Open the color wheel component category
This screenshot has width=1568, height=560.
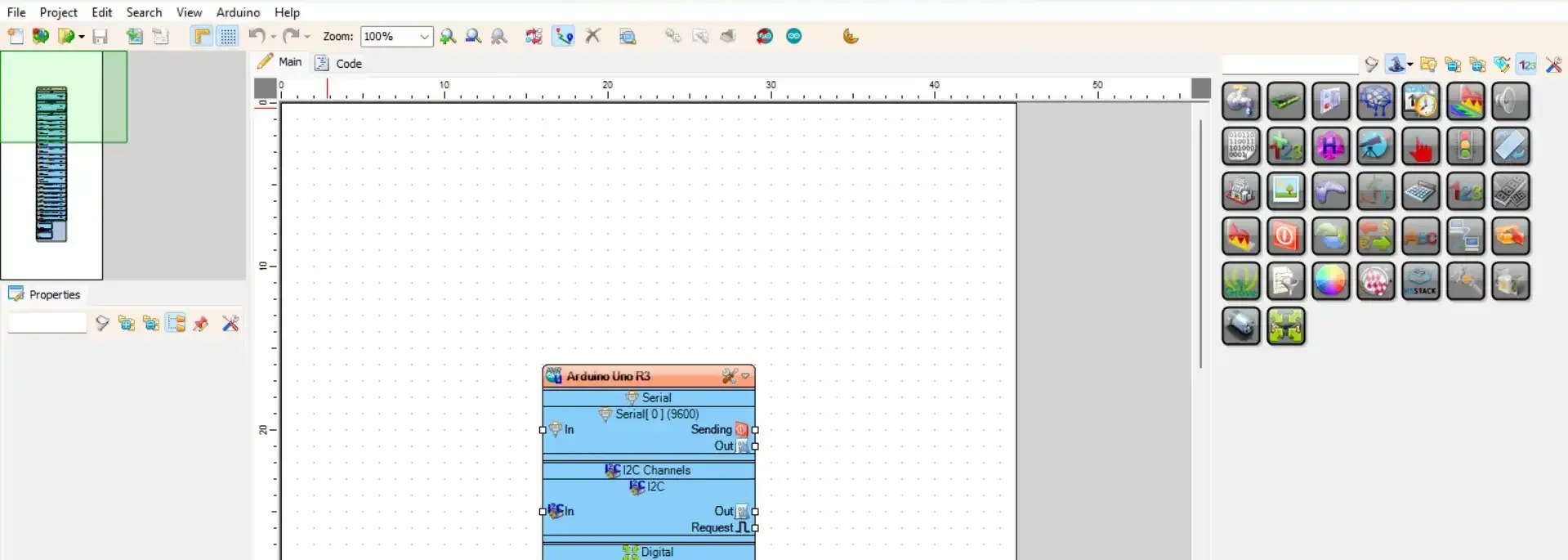pyautogui.click(x=1331, y=282)
